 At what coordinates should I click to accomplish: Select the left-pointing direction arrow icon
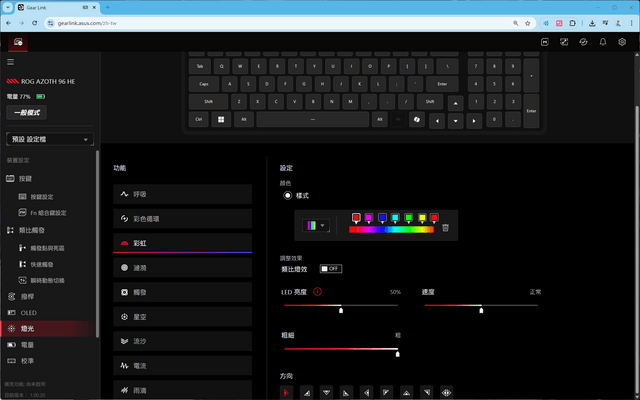[x=366, y=393]
